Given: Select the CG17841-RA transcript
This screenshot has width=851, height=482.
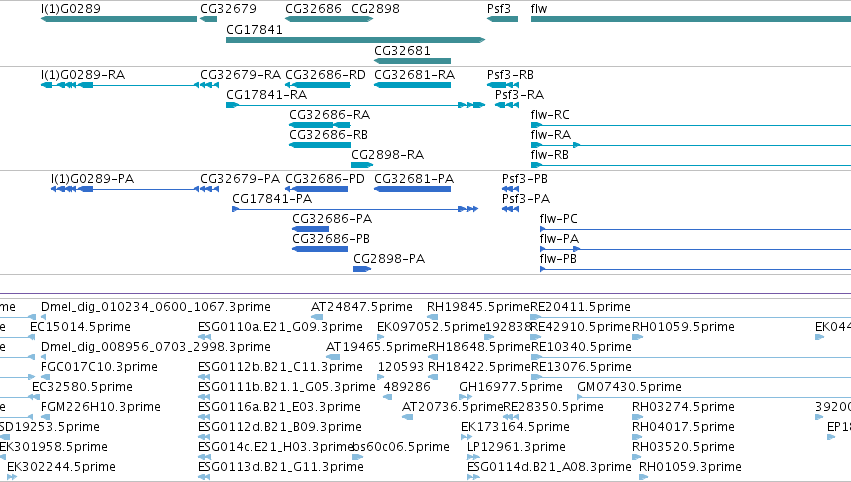Looking at the screenshot, I should click(x=355, y=105).
